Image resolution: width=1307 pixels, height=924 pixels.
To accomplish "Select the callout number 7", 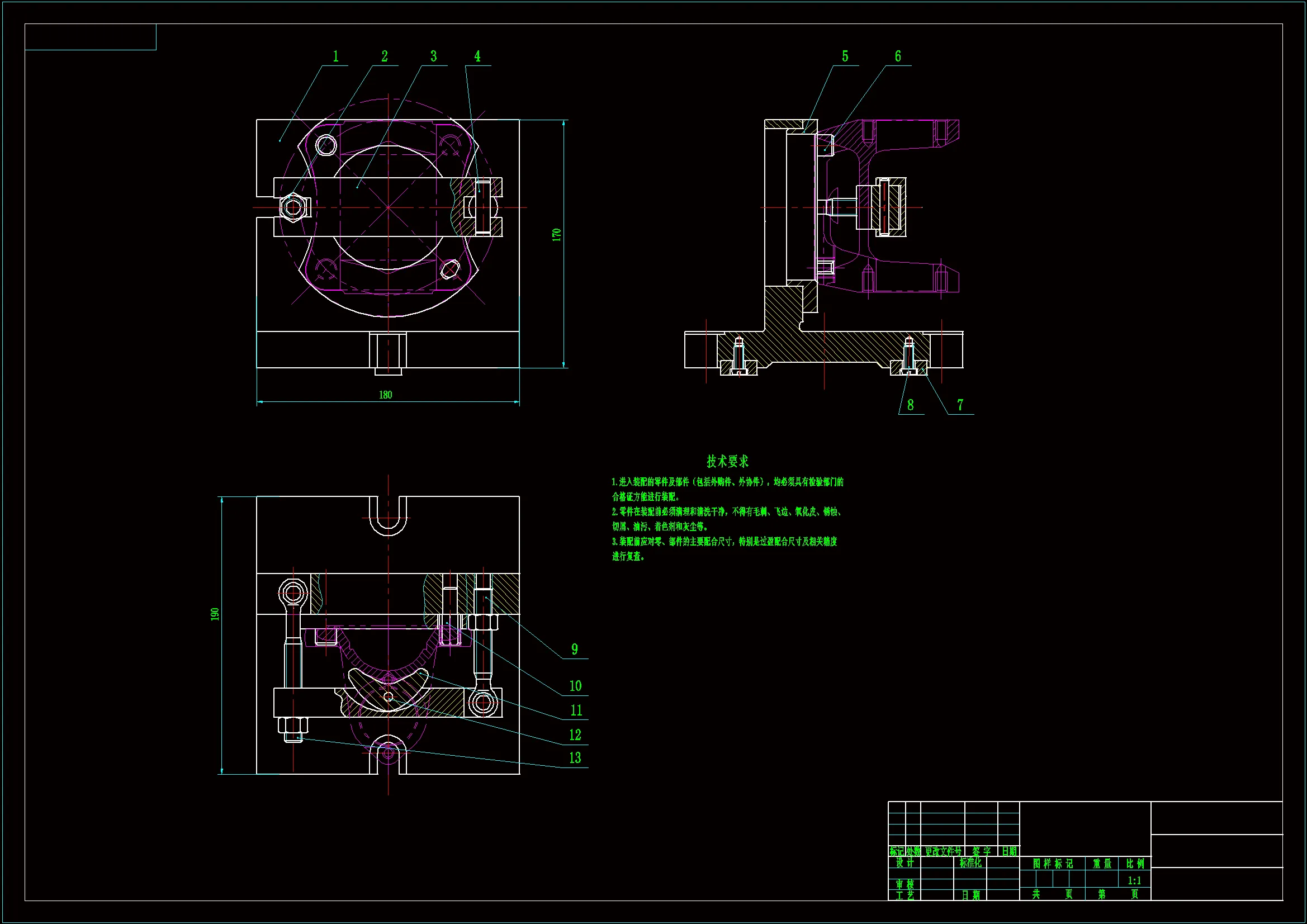I will coord(960,405).
